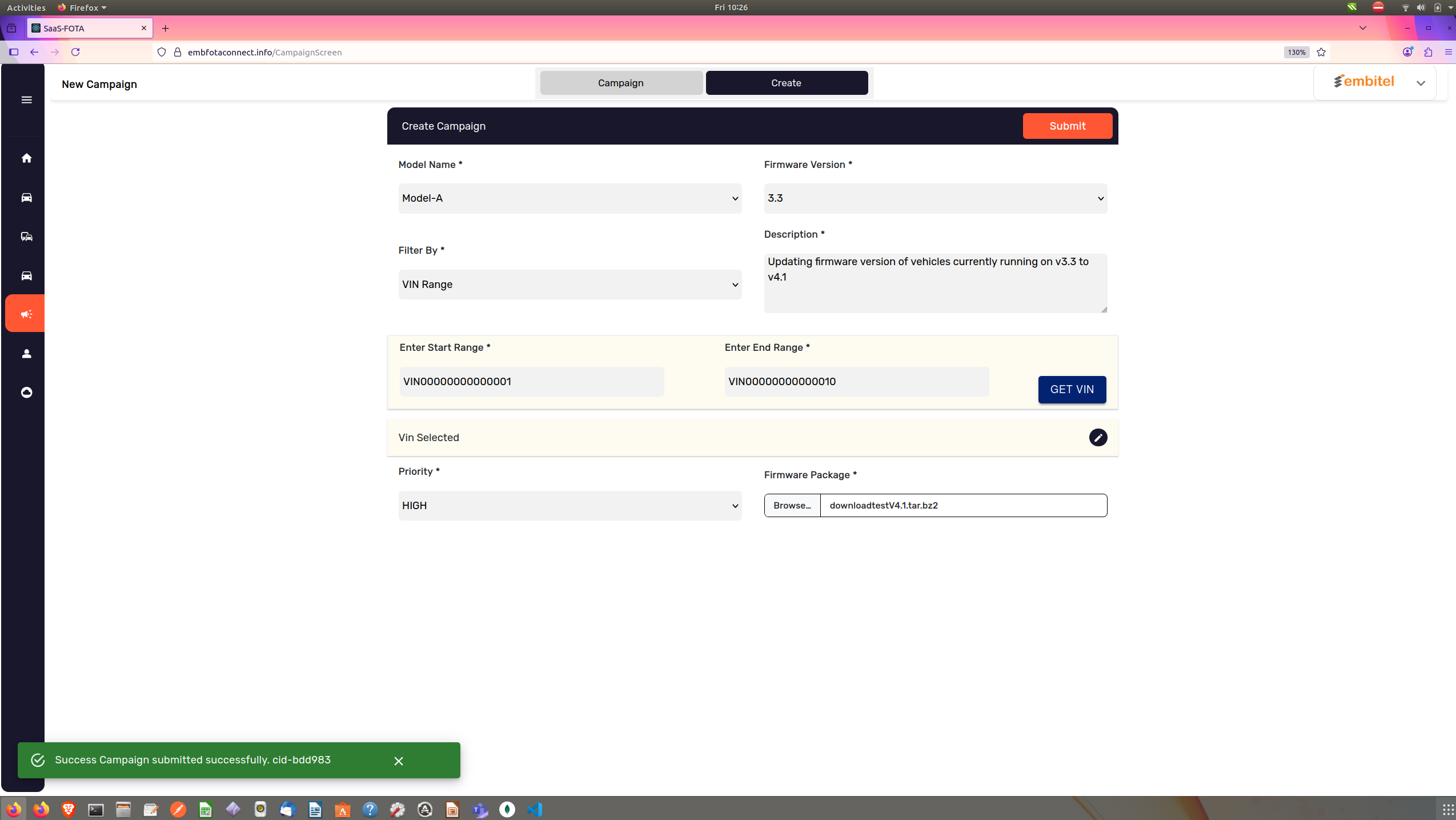The width and height of the screenshot is (1456, 820).
Task: Click into the Enter Start Range field
Action: [531, 382]
